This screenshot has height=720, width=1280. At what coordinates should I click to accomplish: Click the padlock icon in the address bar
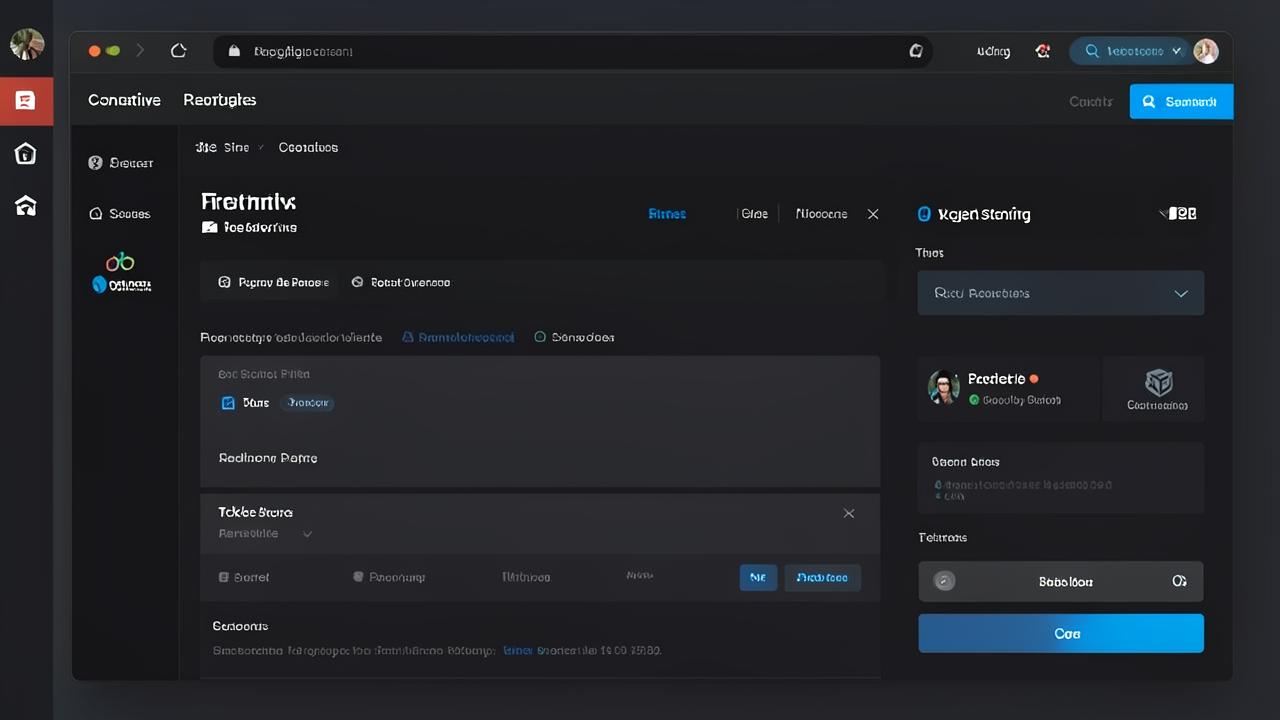pos(235,51)
